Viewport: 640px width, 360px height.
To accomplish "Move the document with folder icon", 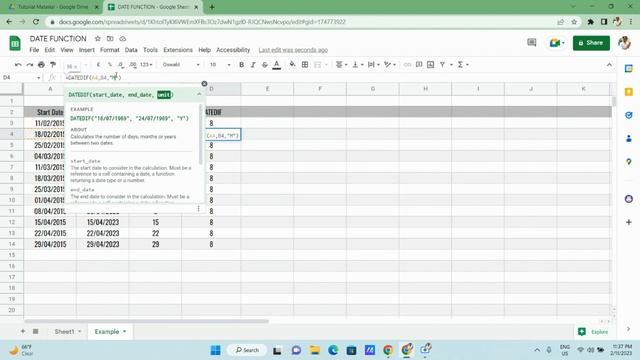I will [110, 39].
